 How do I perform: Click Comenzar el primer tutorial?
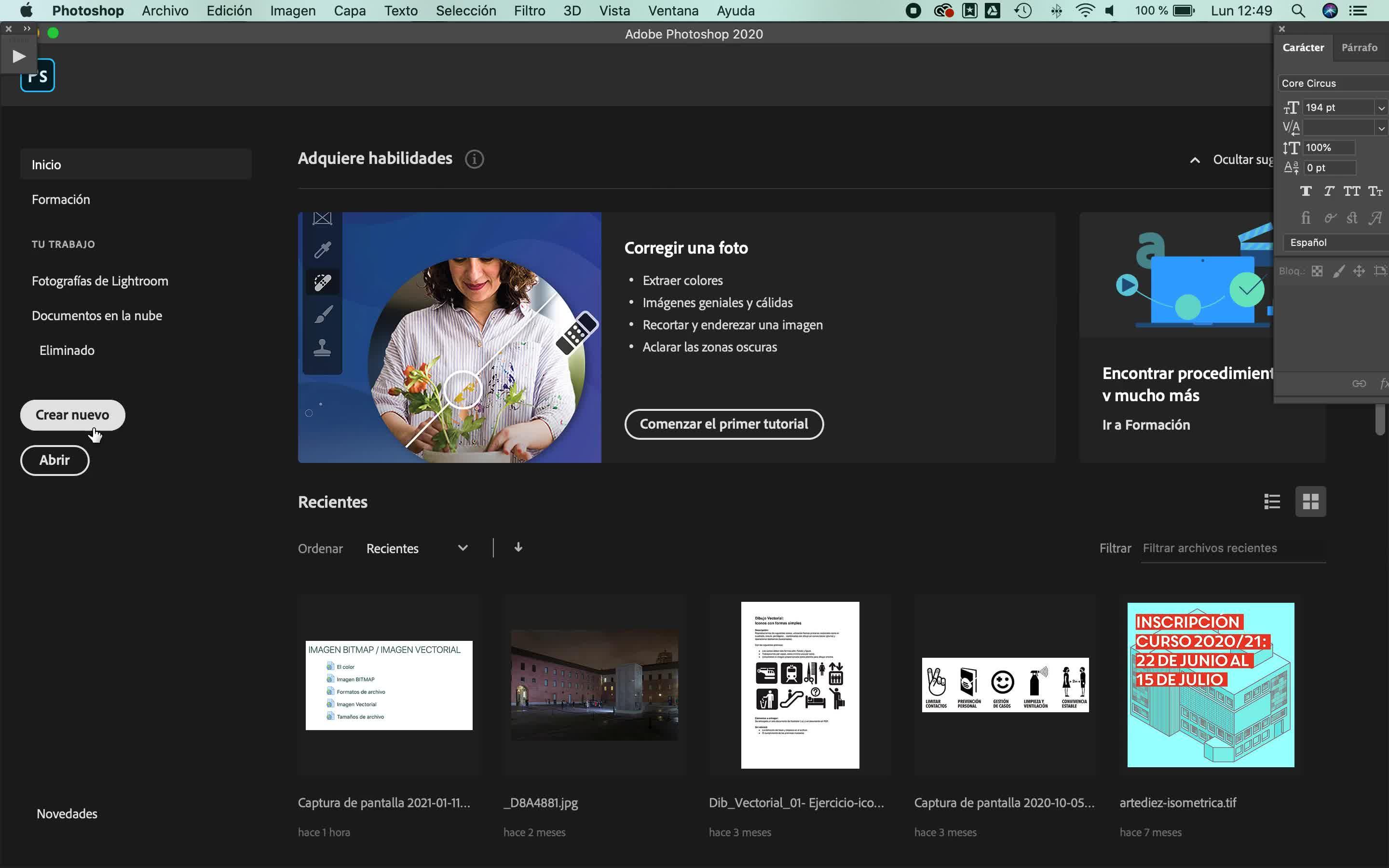[724, 424]
